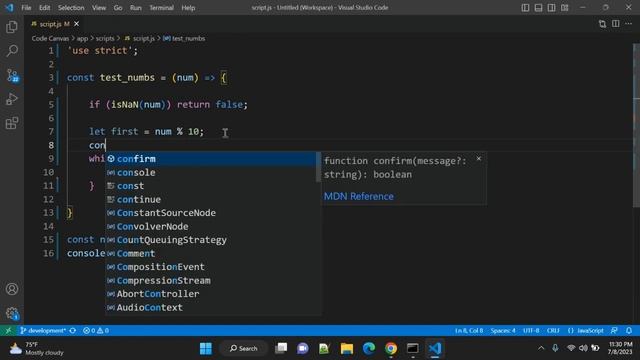Open errors and warnings count
Viewport: 640px width, 360px height.
tap(96, 331)
